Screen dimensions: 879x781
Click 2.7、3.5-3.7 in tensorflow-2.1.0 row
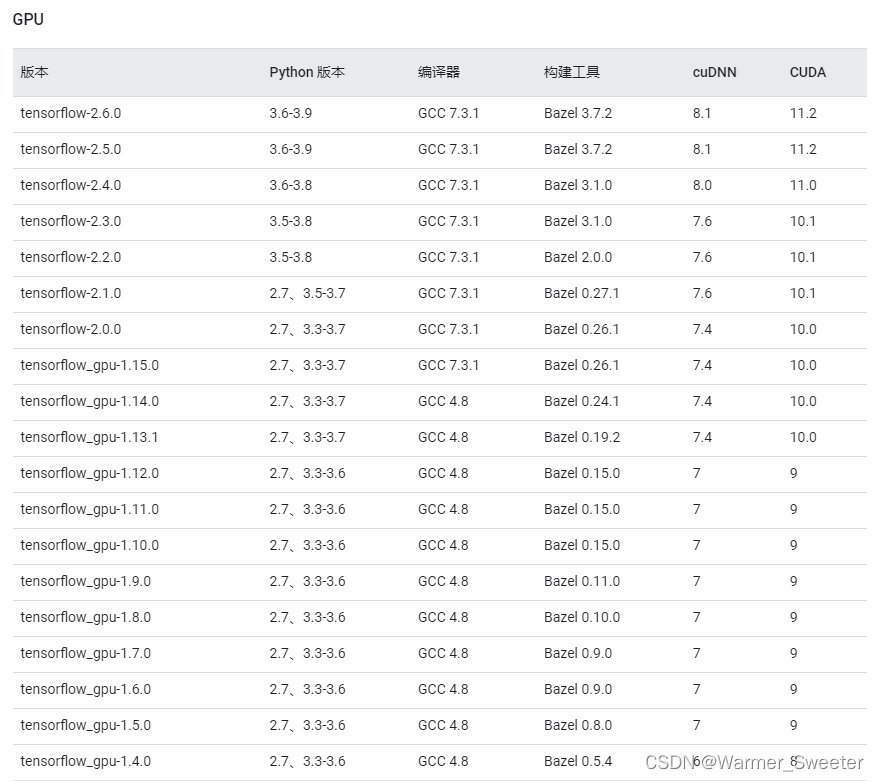click(307, 293)
